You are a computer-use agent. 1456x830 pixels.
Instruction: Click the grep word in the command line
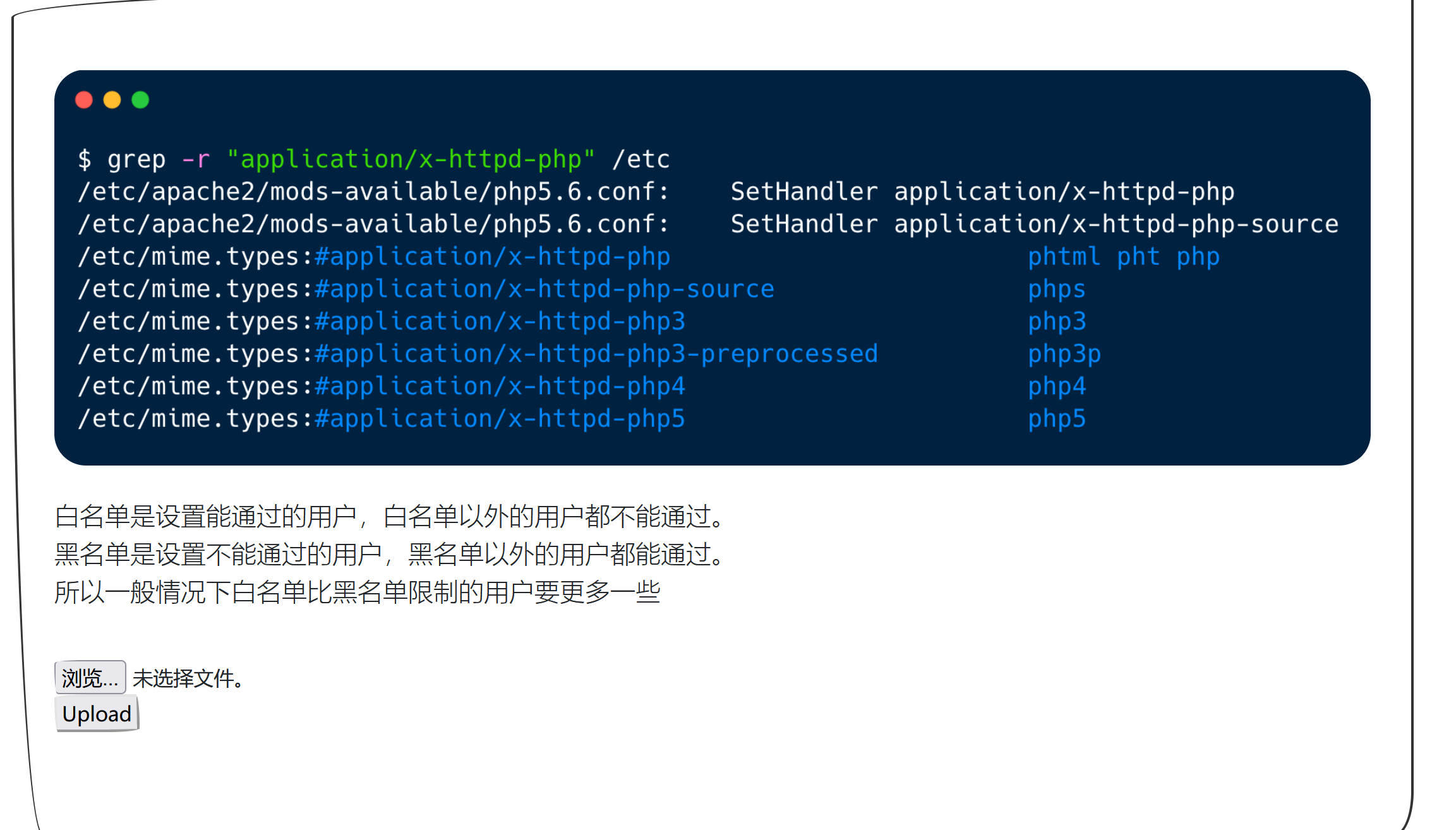[x=136, y=159]
